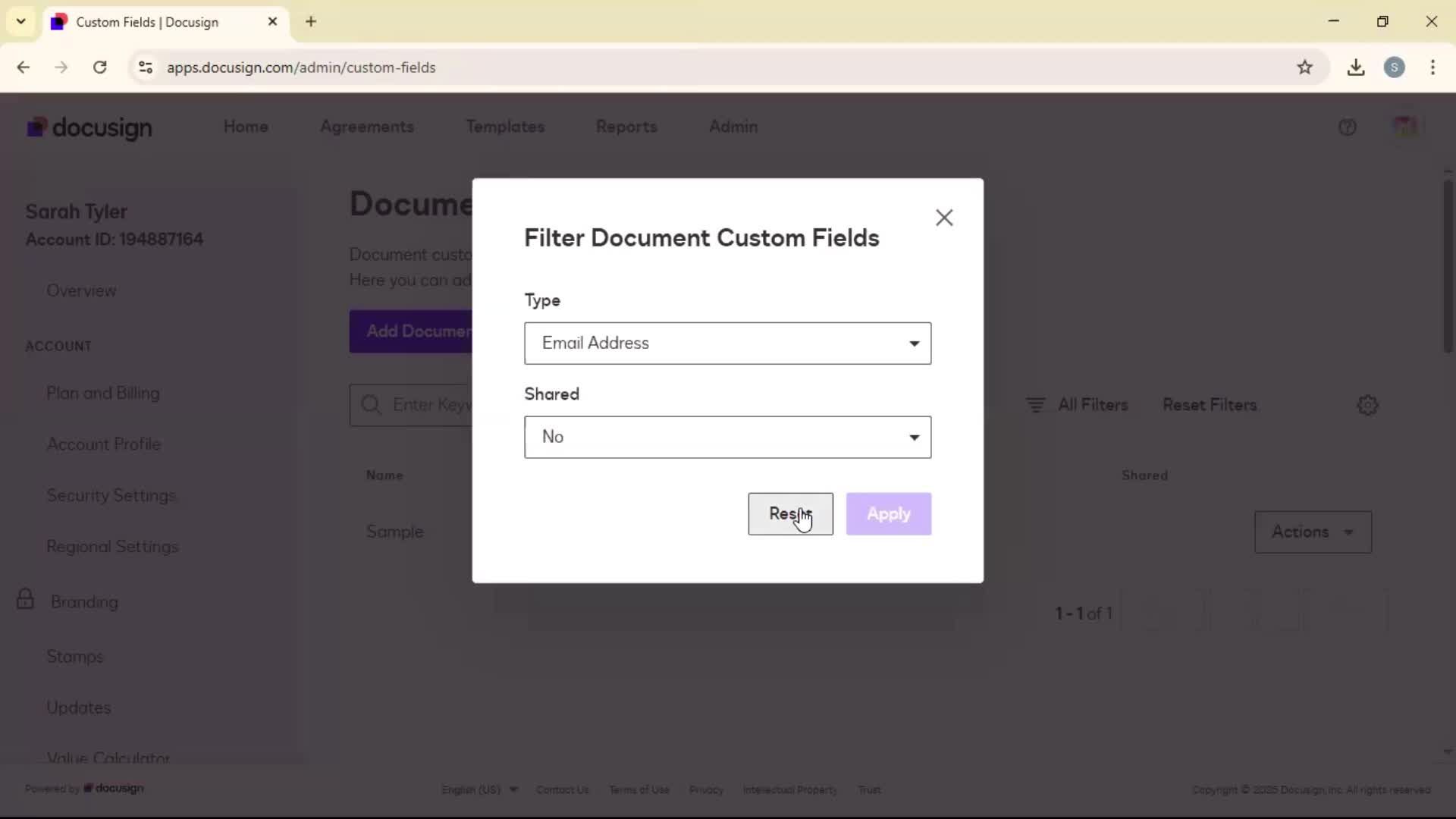Click the browser back arrow

point(24,67)
